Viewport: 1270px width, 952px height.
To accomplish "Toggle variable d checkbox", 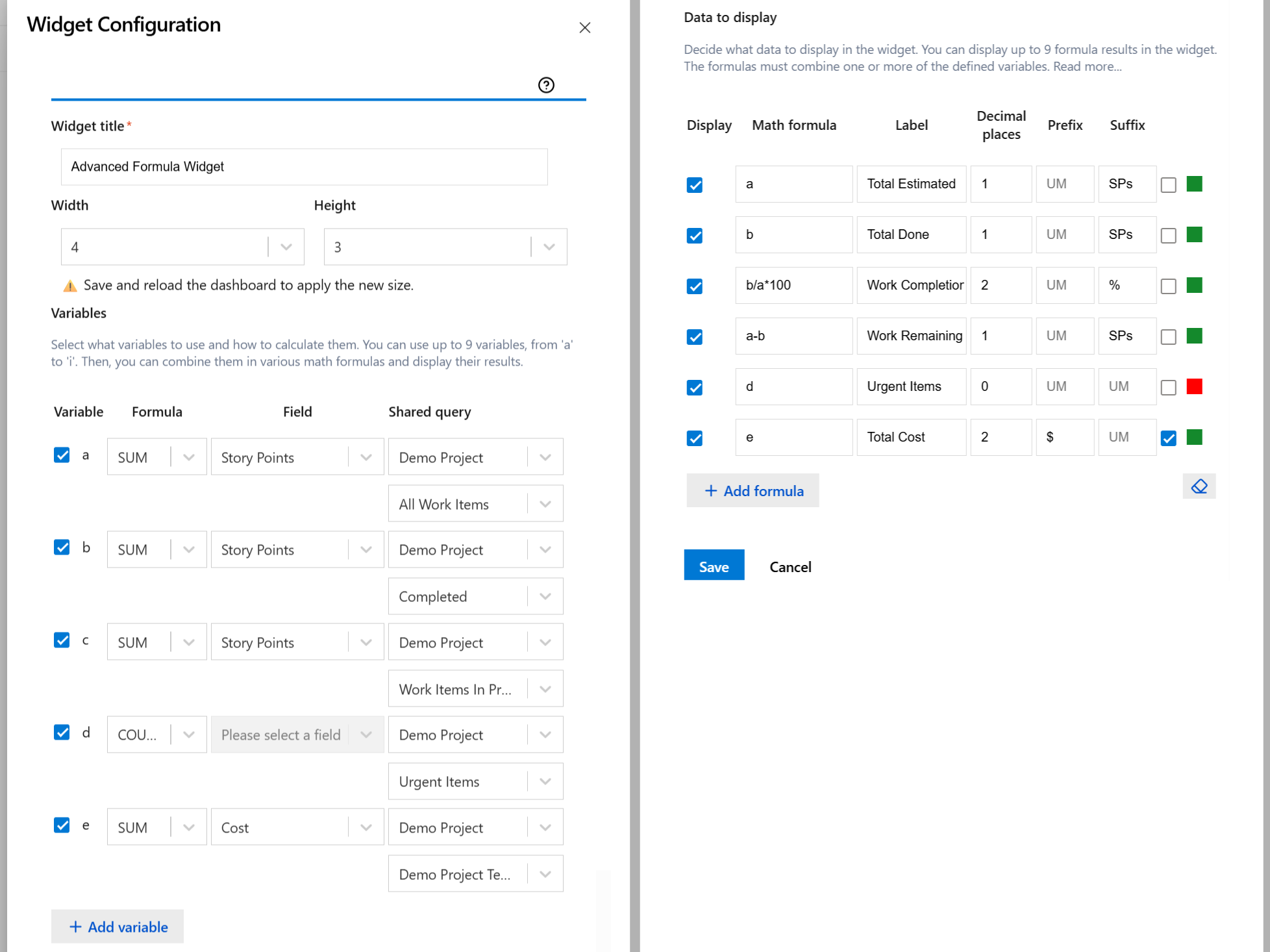I will (x=62, y=733).
